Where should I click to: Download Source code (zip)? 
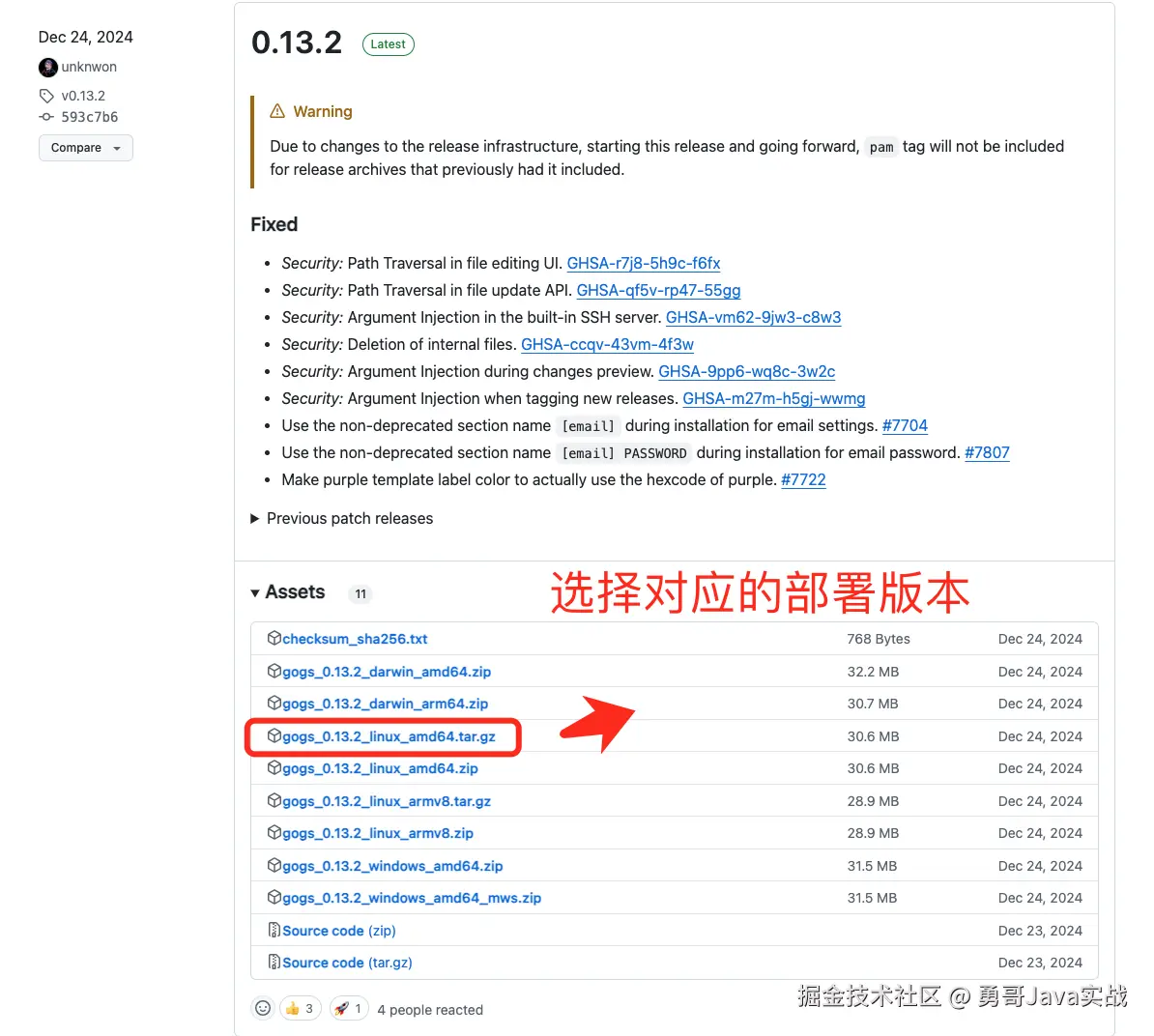[x=339, y=931]
